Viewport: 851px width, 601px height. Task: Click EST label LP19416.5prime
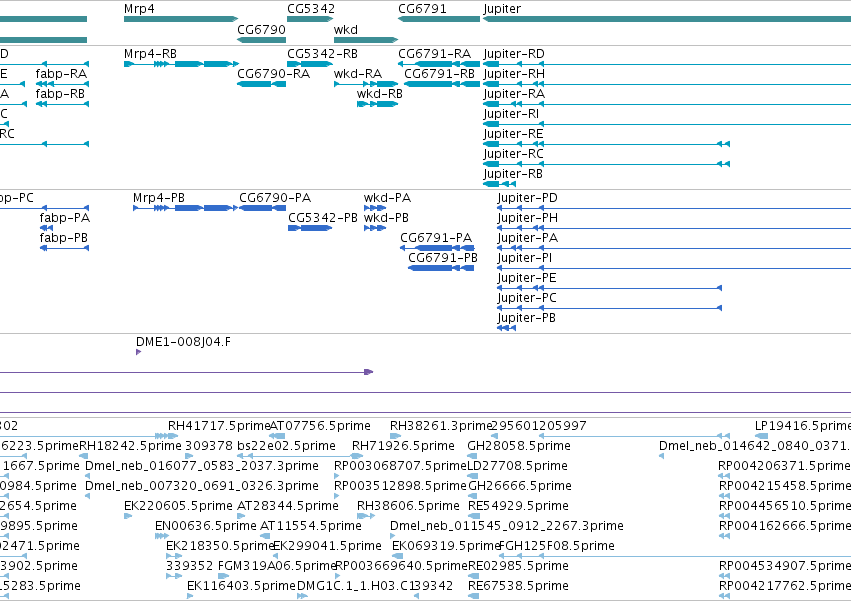(803, 426)
